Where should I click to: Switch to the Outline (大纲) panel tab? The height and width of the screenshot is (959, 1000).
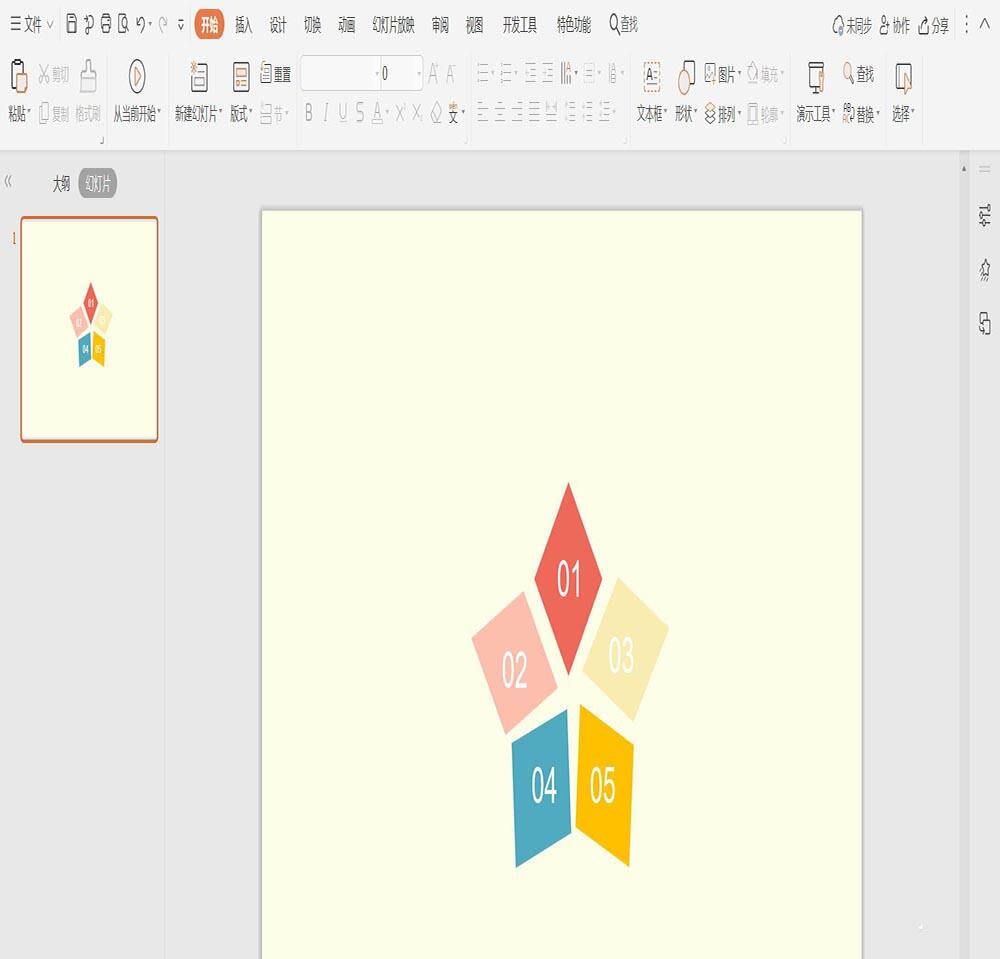click(x=61, y=184)
